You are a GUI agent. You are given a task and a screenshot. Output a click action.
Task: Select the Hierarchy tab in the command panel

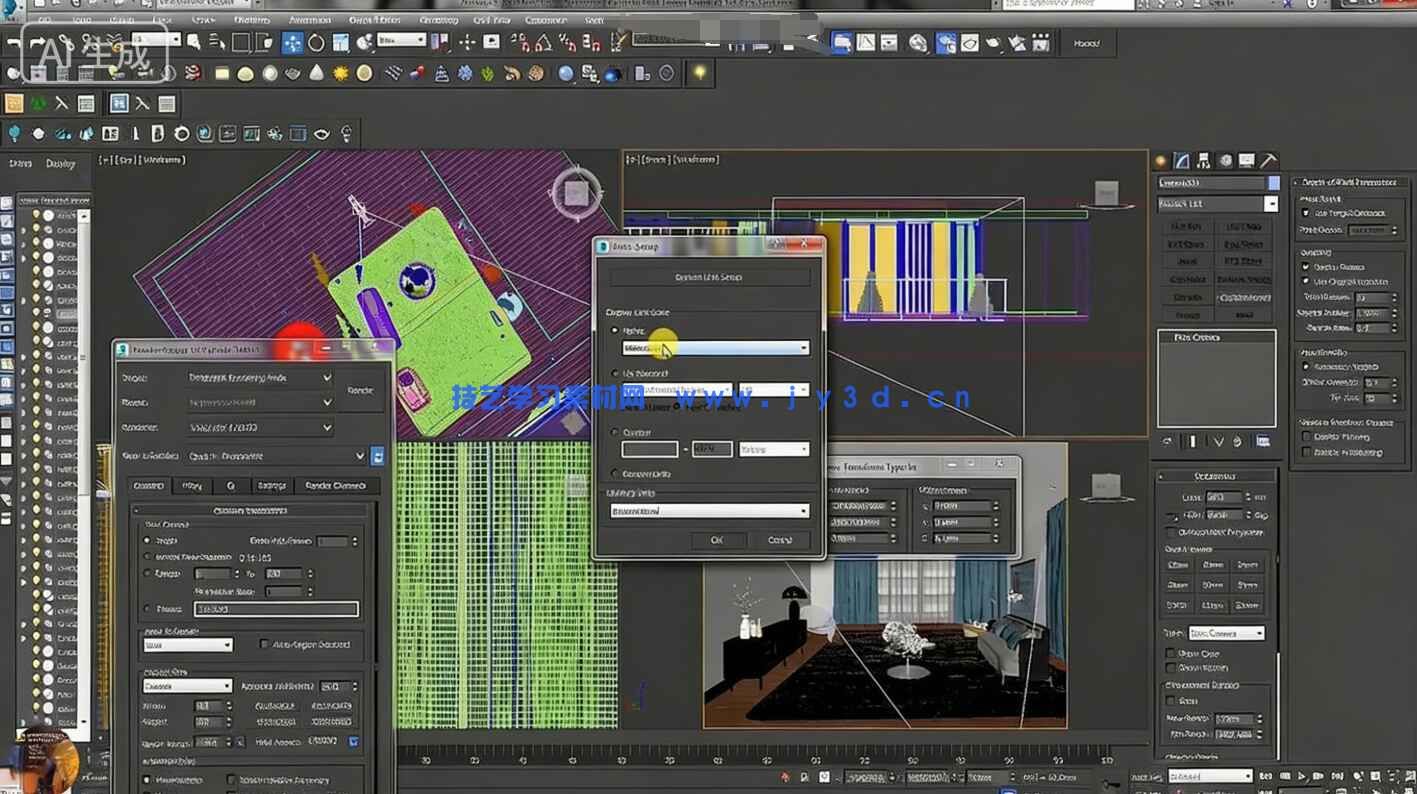[1202, 162]
